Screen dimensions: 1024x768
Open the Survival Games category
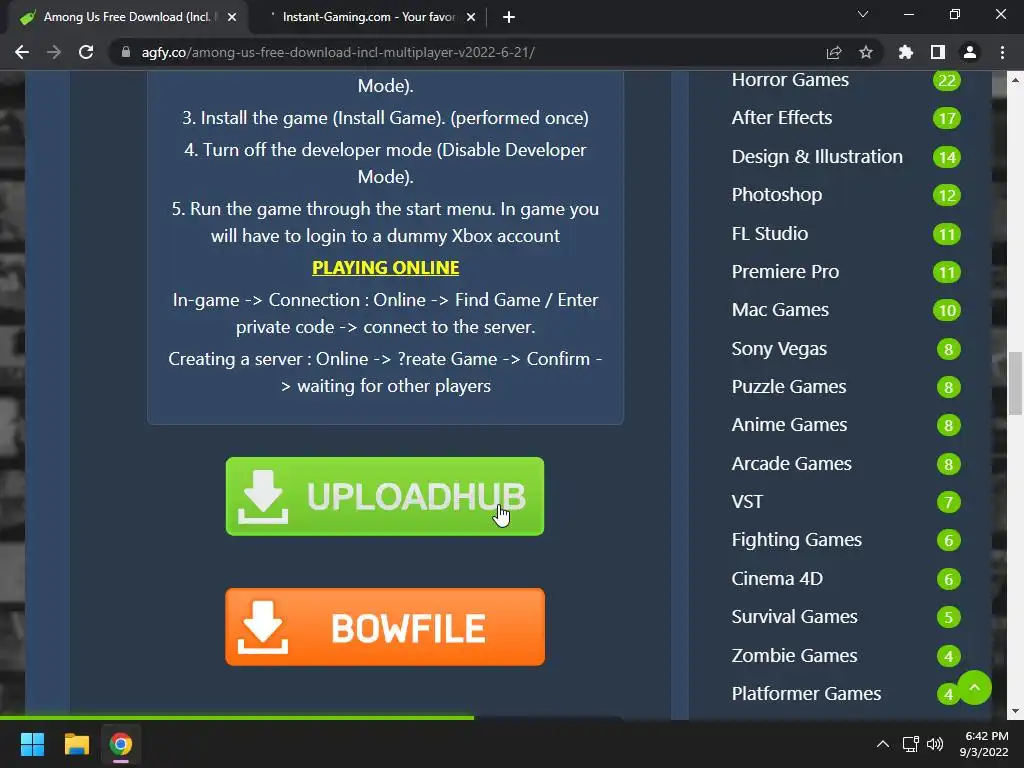click(x=794, y=616)
